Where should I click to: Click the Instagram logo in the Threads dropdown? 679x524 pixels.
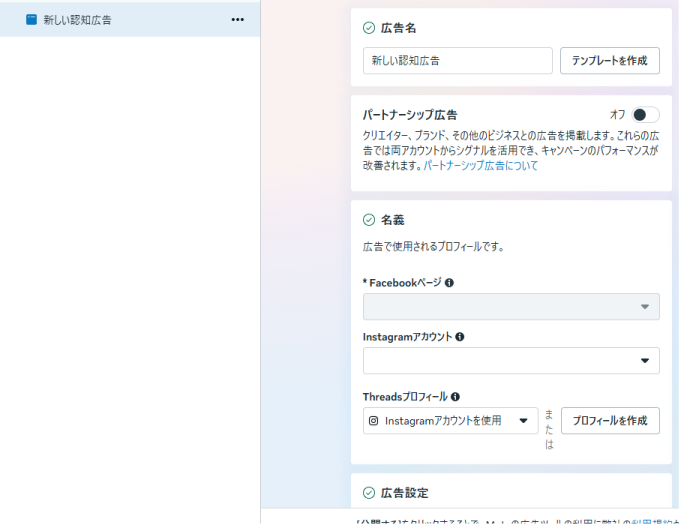coord(374,421)
